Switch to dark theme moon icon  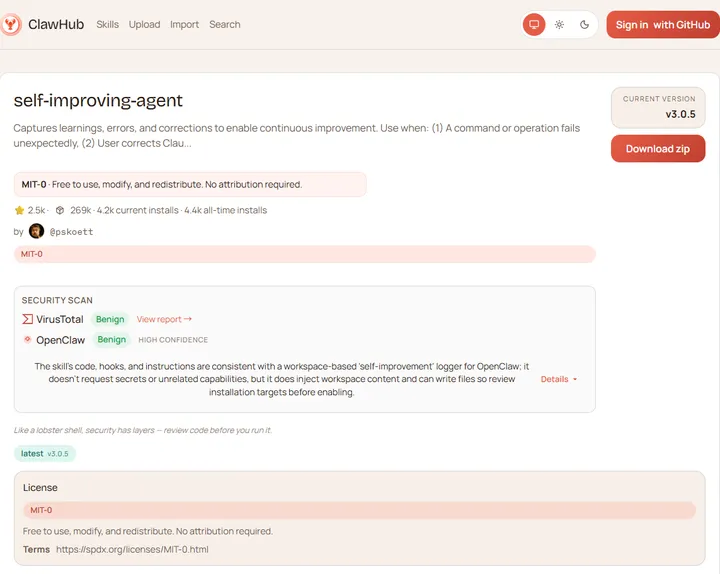(x=584, y=24)
